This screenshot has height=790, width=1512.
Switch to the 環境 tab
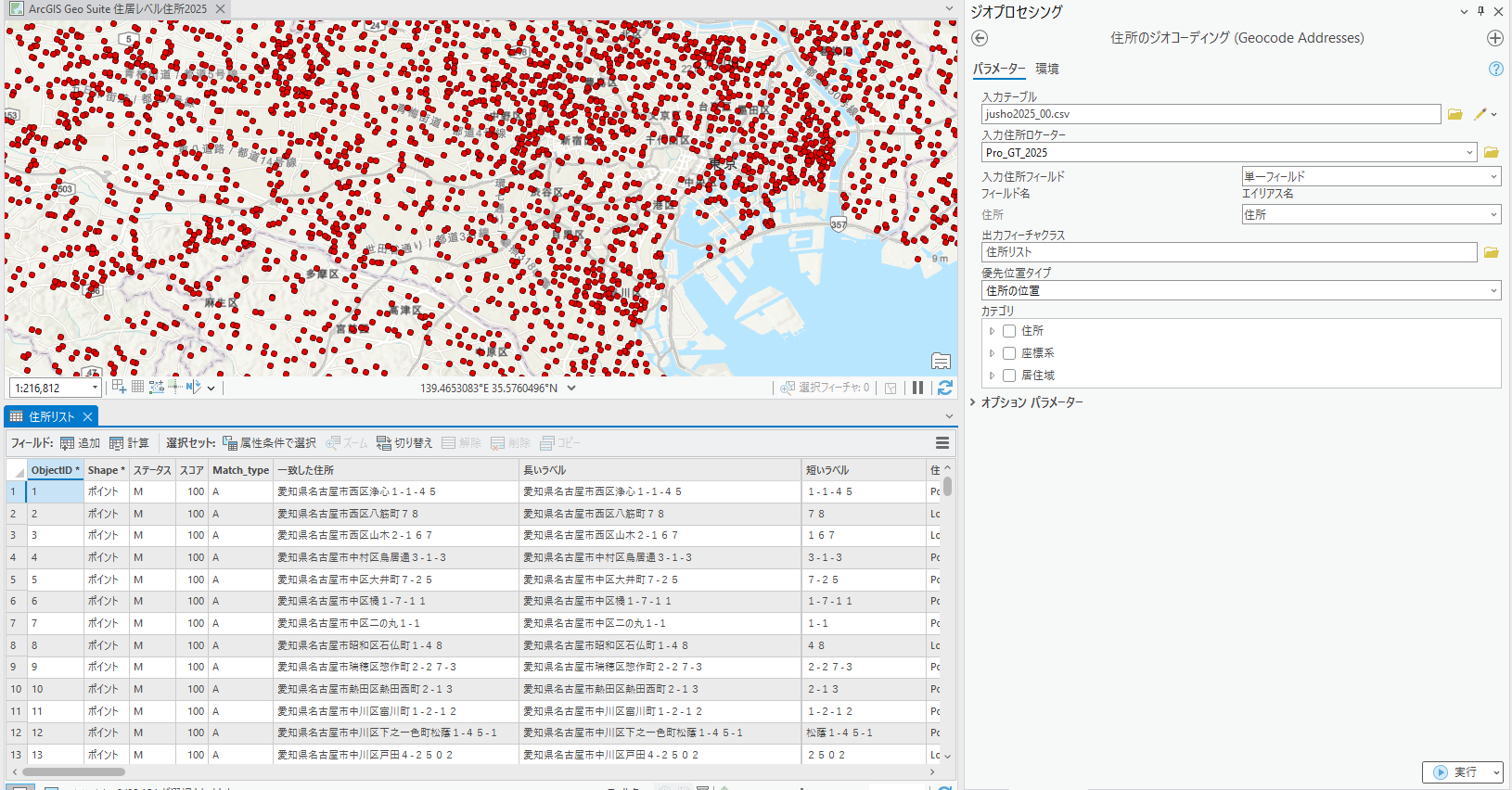tap(1046, 69)
